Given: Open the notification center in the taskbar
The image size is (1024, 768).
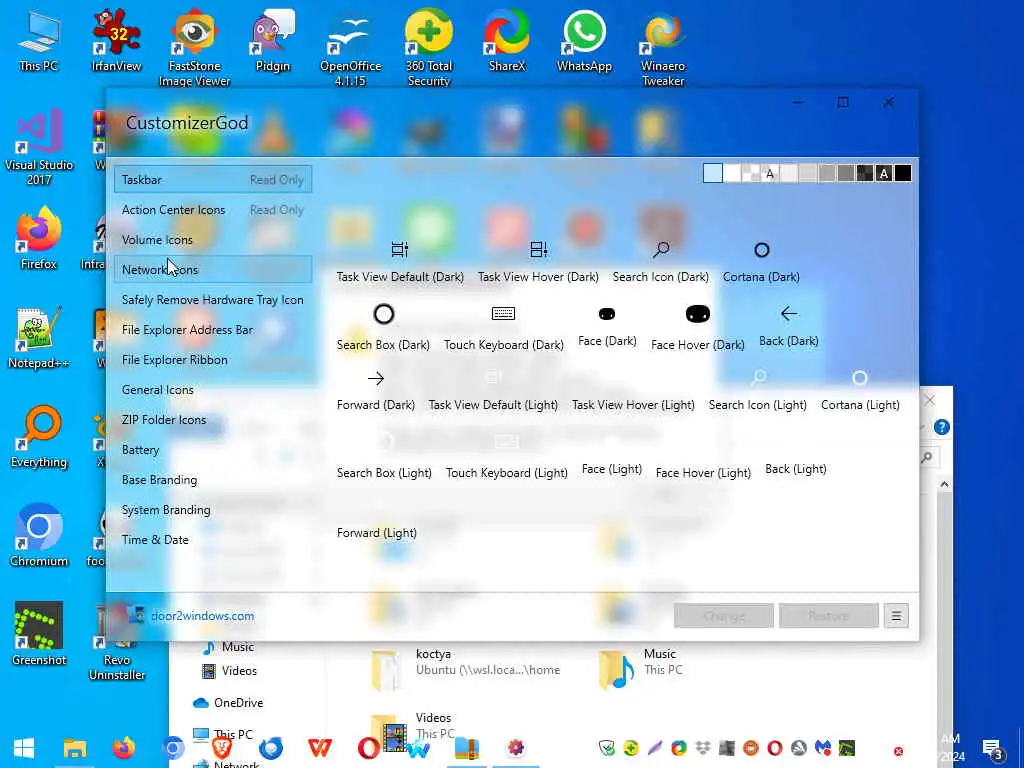Looking at the screenshot, I should (x=993, y=750).
